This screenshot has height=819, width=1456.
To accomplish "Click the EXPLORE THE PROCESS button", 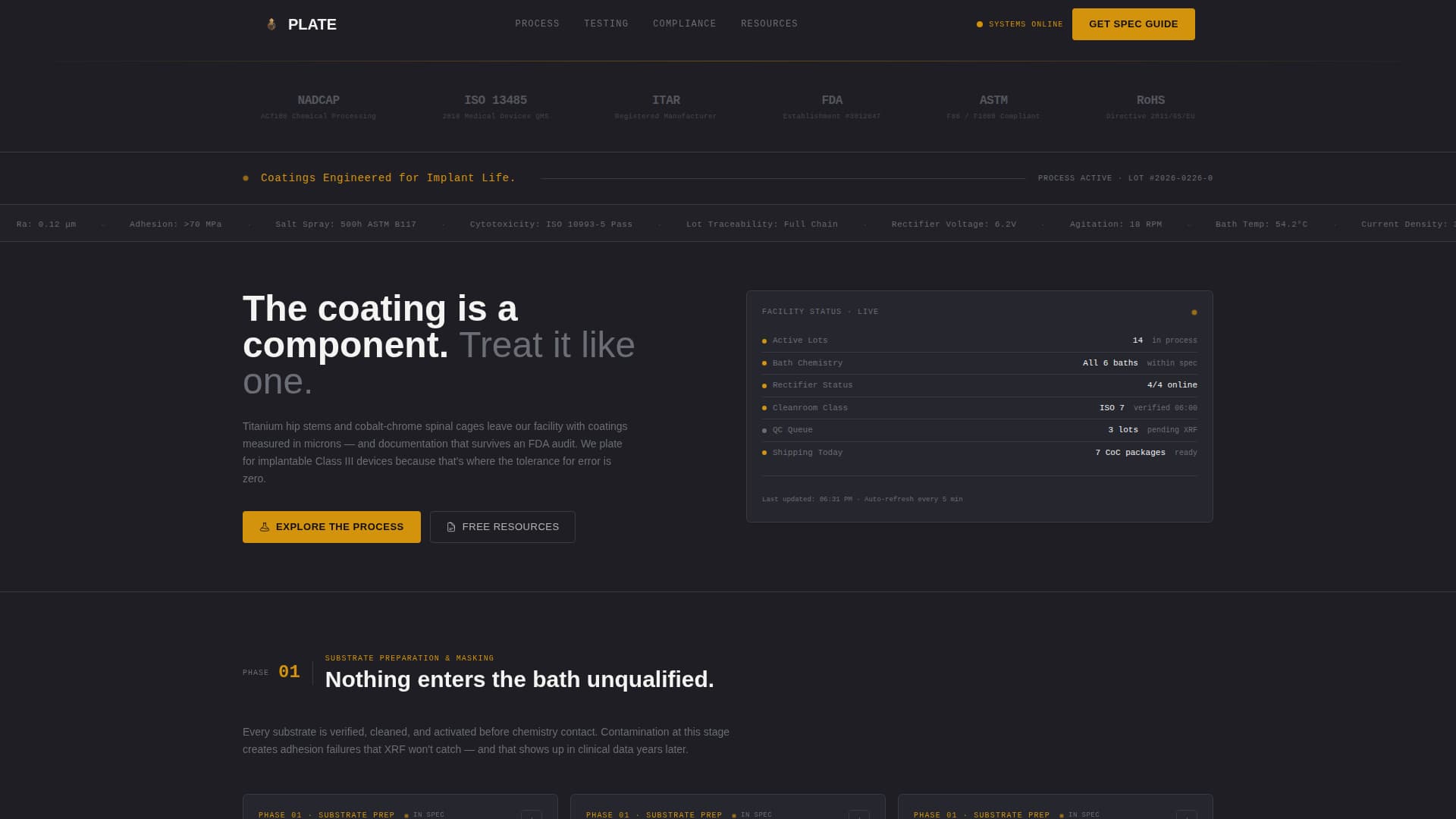I will coord(331,526).
